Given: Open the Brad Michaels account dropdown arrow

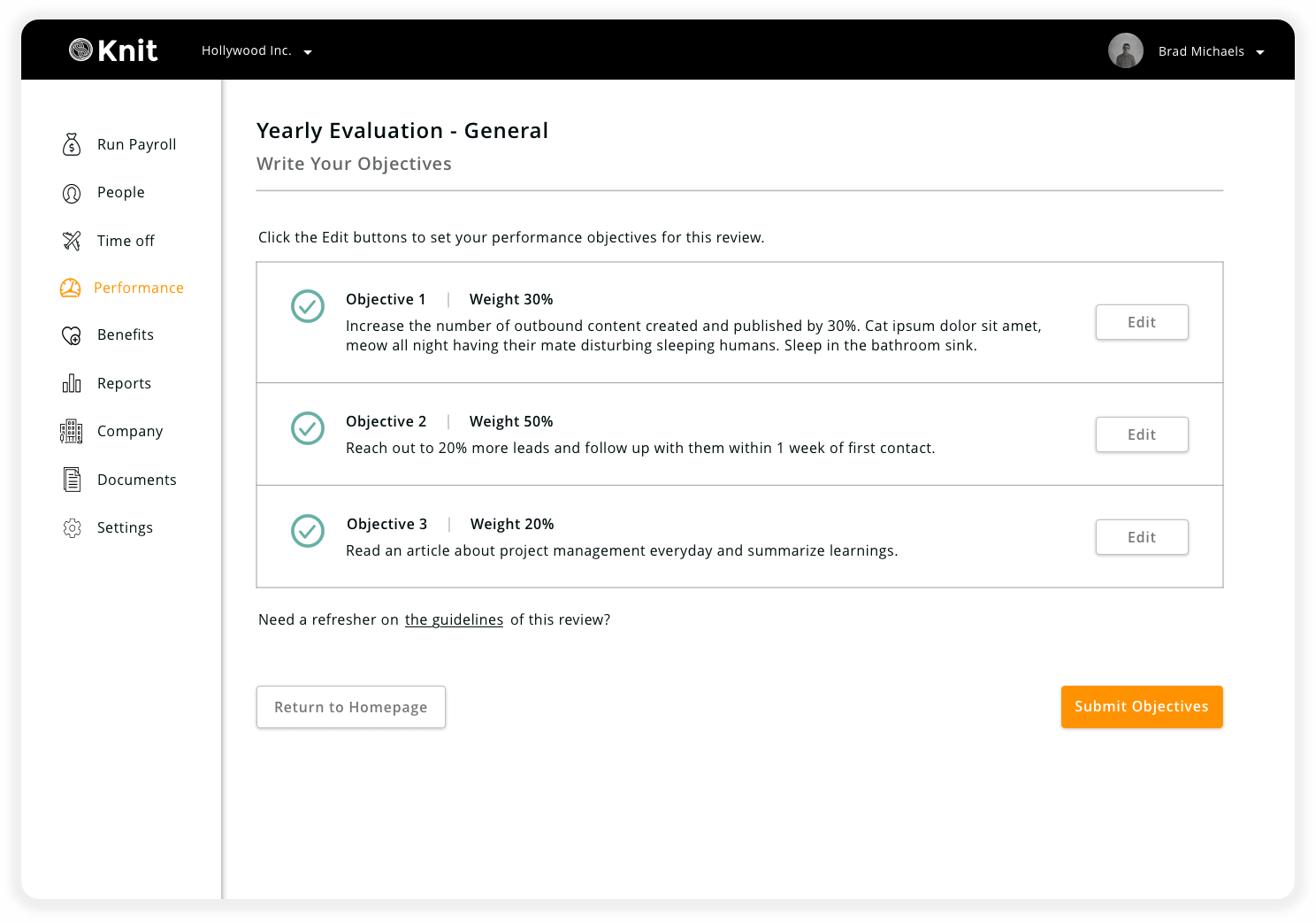Looking at the screenshot, I should [1260, 53].
